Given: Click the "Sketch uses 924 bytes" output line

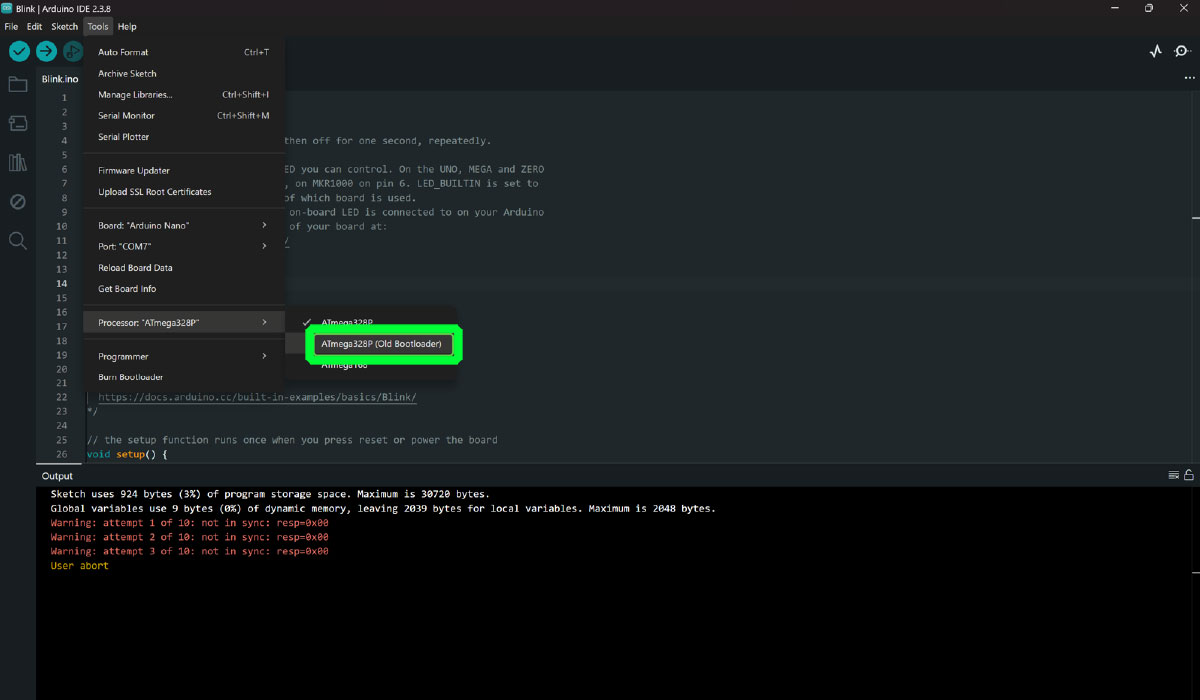Looking at the screenshot, I should coord(270,494).
